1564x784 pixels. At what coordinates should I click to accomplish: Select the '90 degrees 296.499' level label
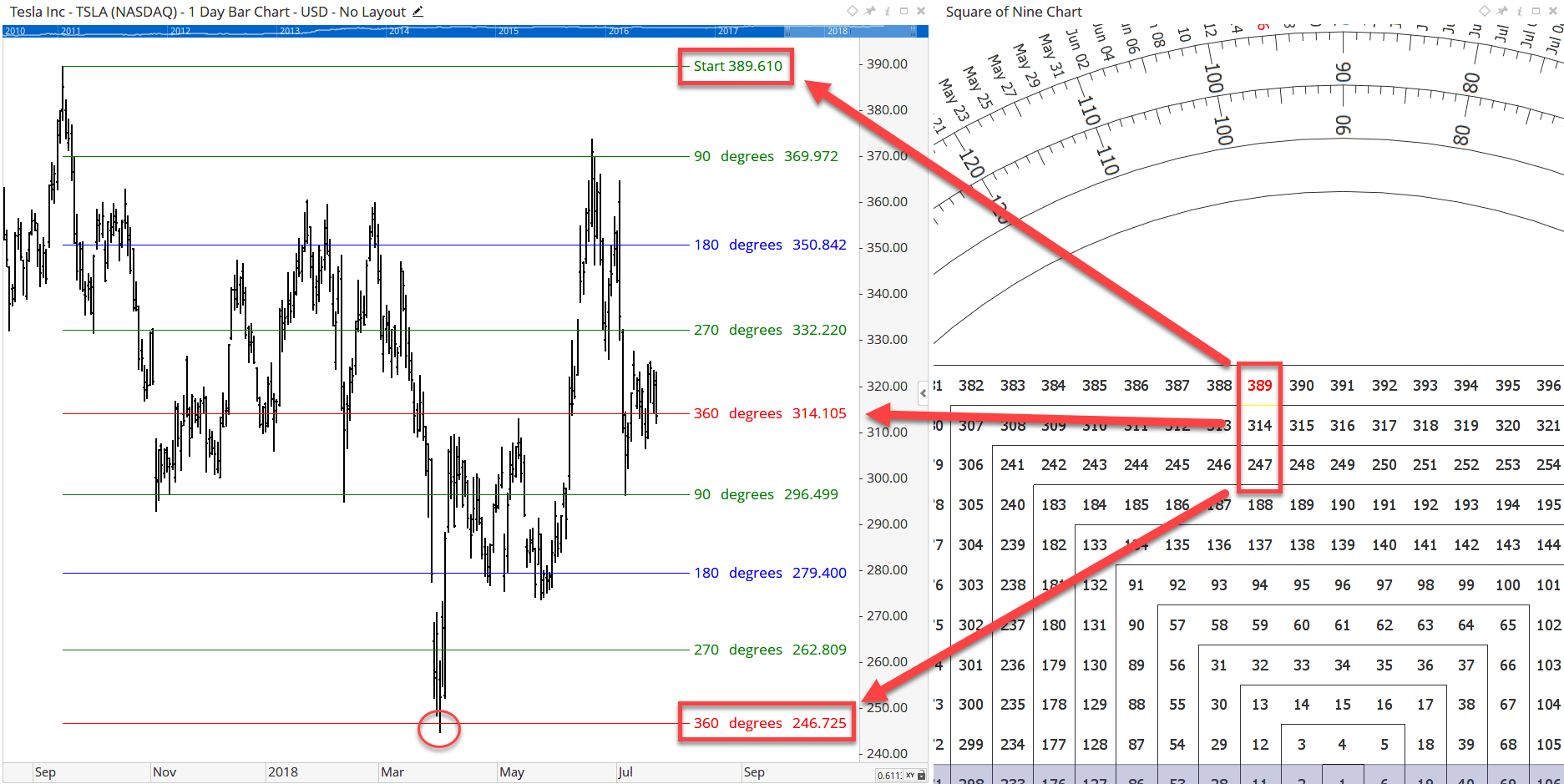(766, 494)
